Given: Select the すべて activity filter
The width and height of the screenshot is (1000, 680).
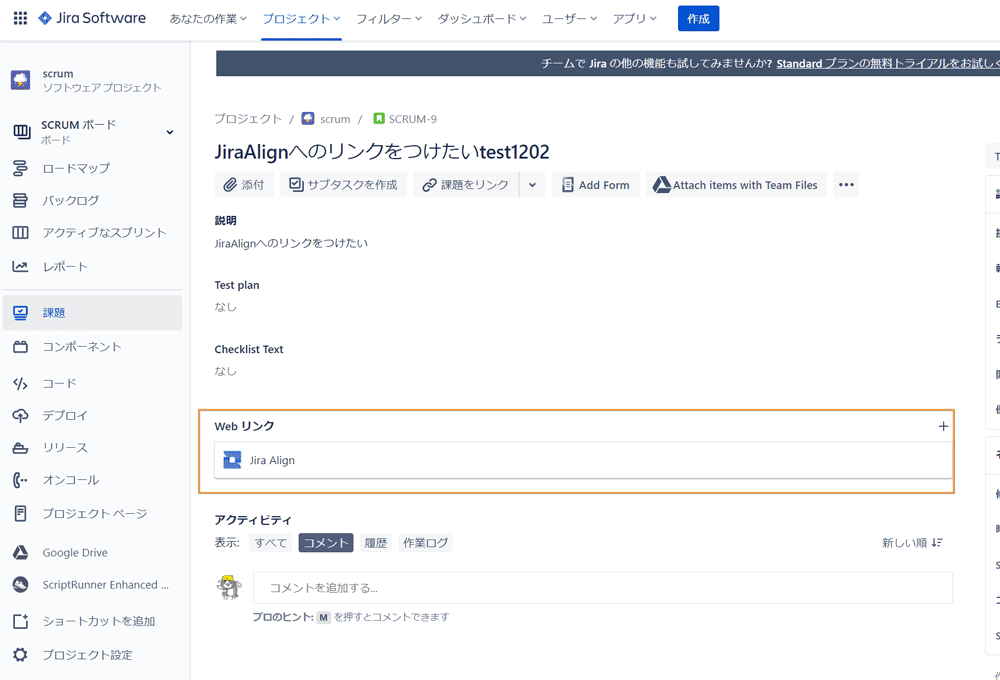Looking at the screenshot, I should point(270,543).
